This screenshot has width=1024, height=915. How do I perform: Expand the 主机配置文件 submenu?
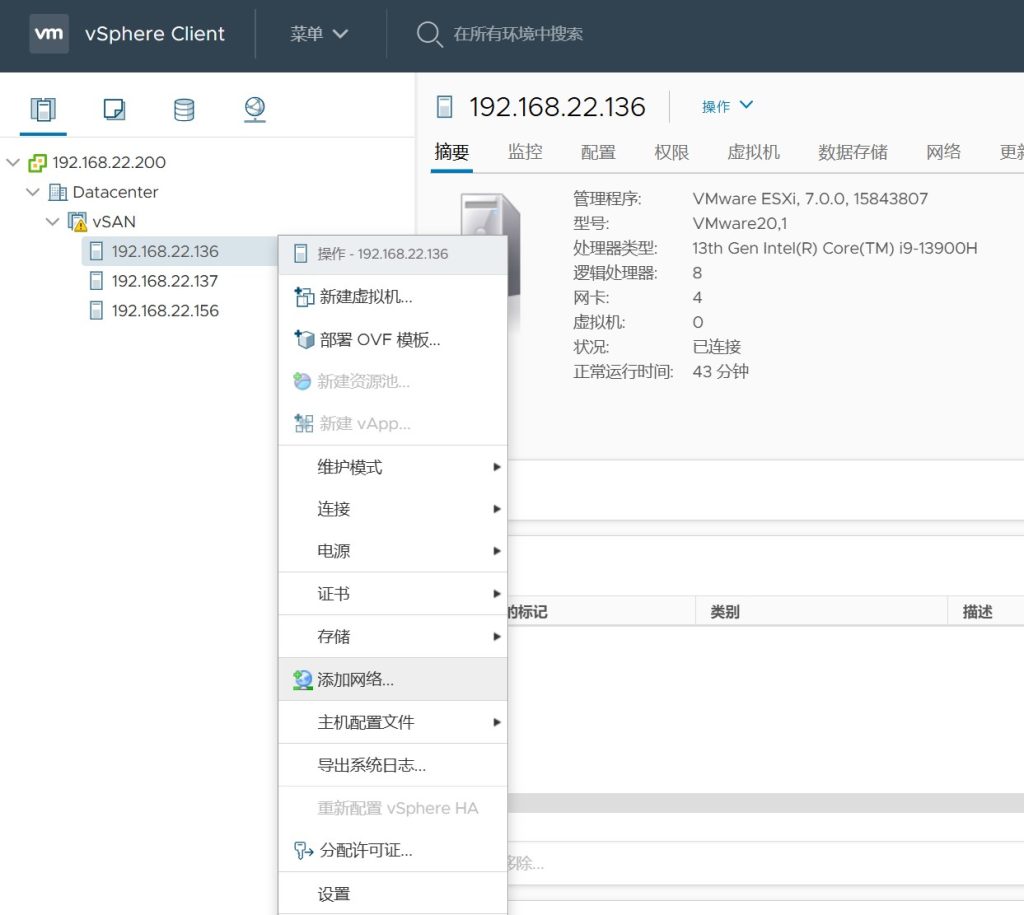coord(392,722)
